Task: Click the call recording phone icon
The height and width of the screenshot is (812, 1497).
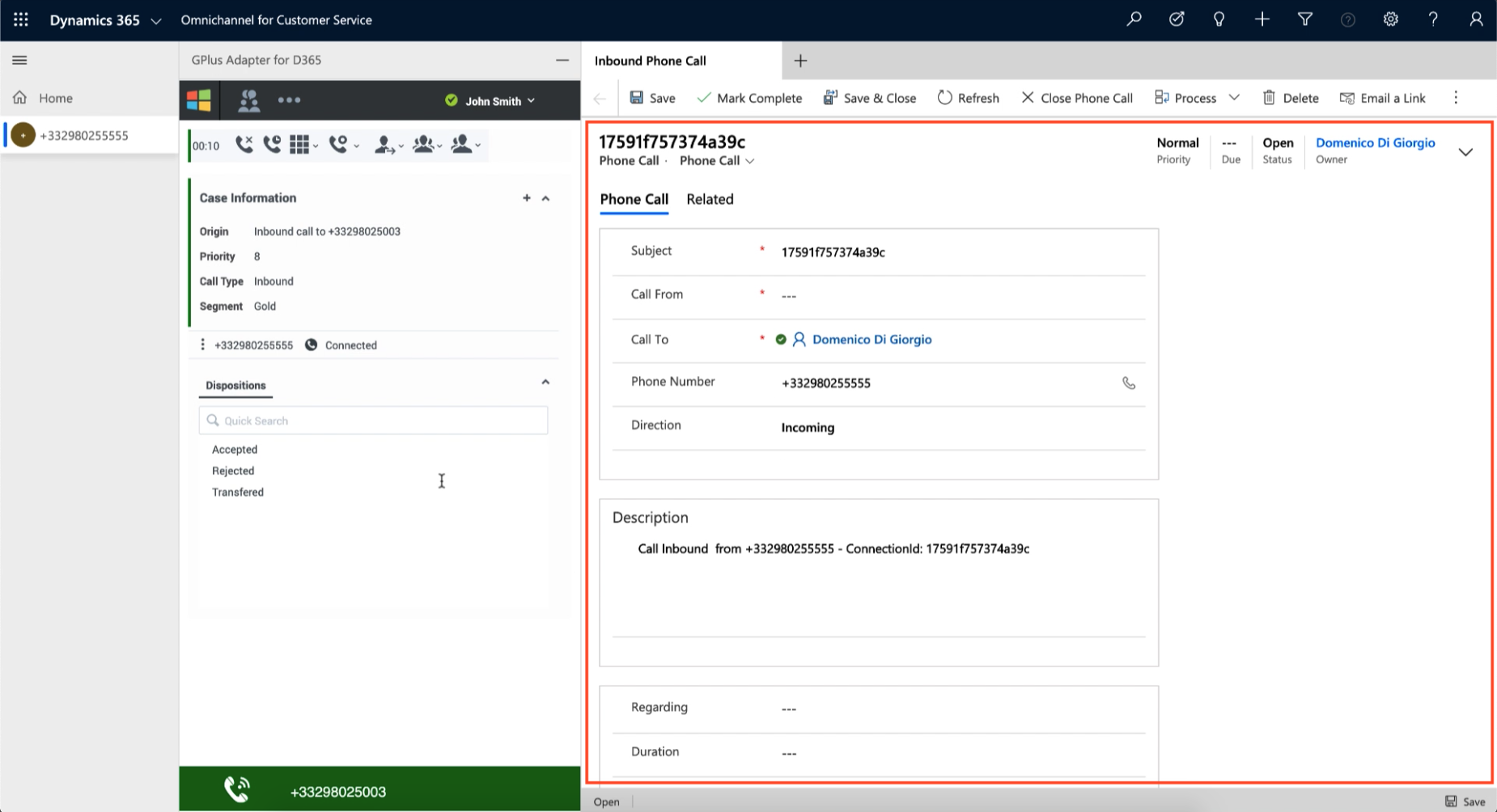Action: (x=338, y=145)
